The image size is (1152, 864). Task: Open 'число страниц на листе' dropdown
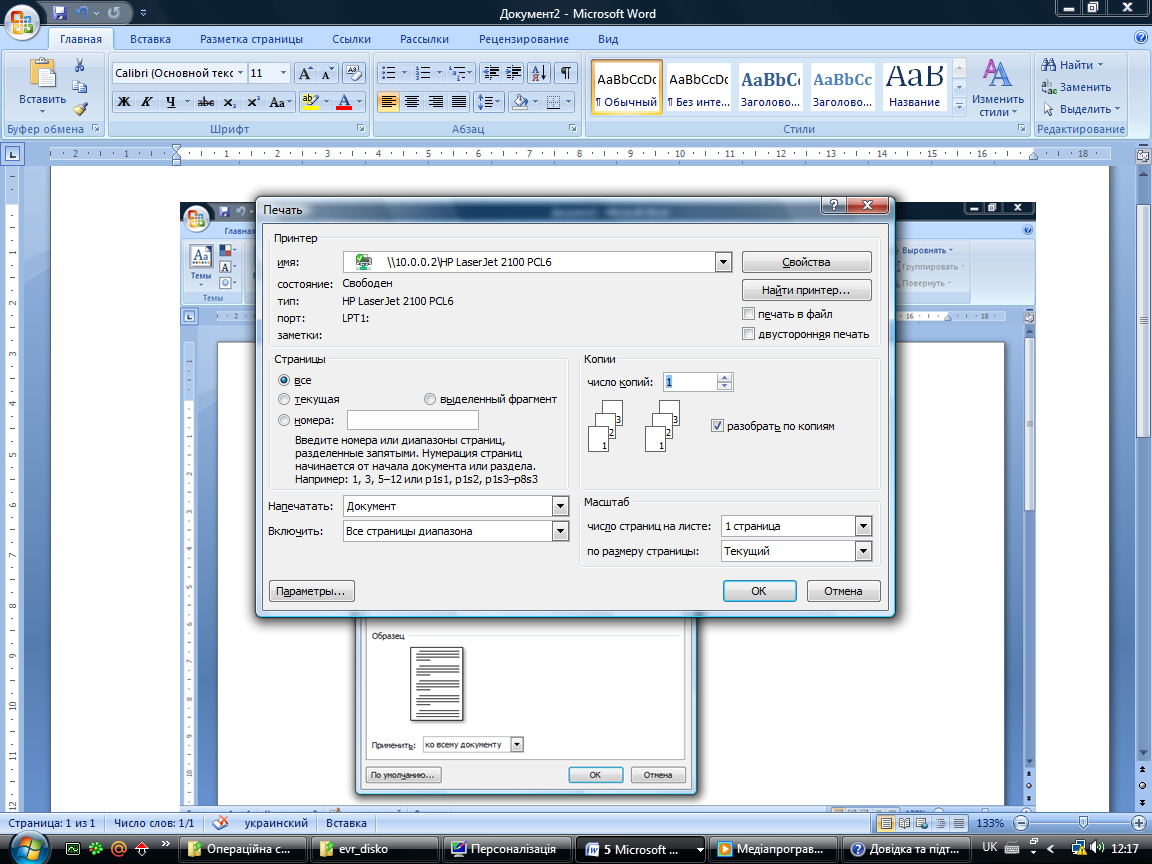[863, 526]
